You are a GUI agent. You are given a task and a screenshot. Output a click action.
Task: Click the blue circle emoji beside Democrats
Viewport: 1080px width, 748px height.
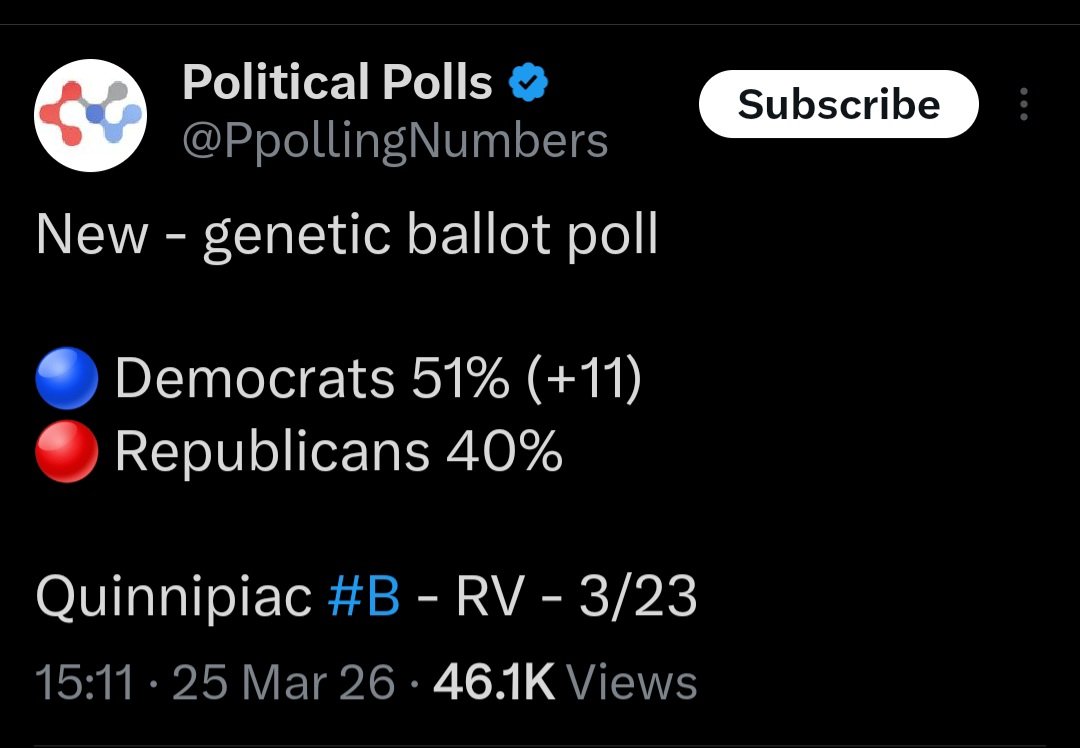(x=67, y=380)
